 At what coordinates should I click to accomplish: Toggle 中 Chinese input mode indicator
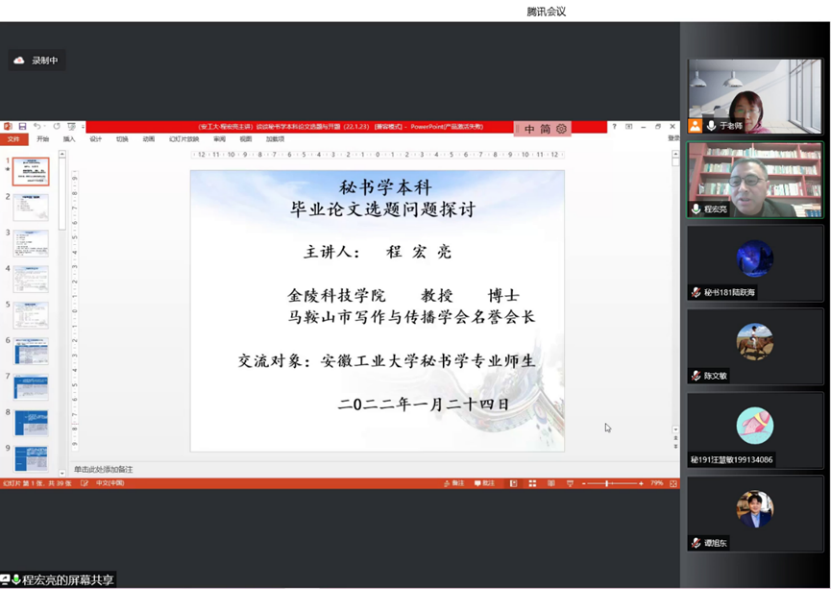pos(530,129)
